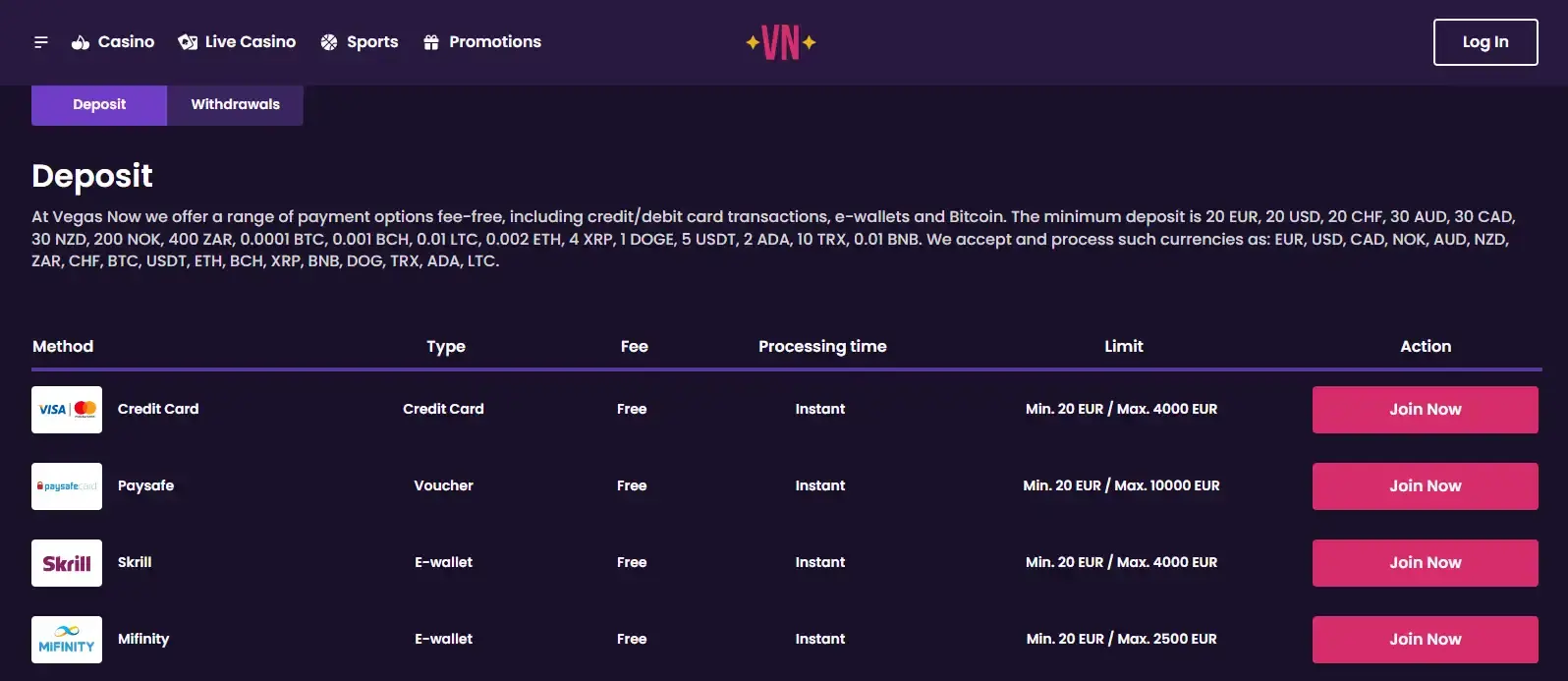
Task: Click the Method column header
Action: point(63,346)
